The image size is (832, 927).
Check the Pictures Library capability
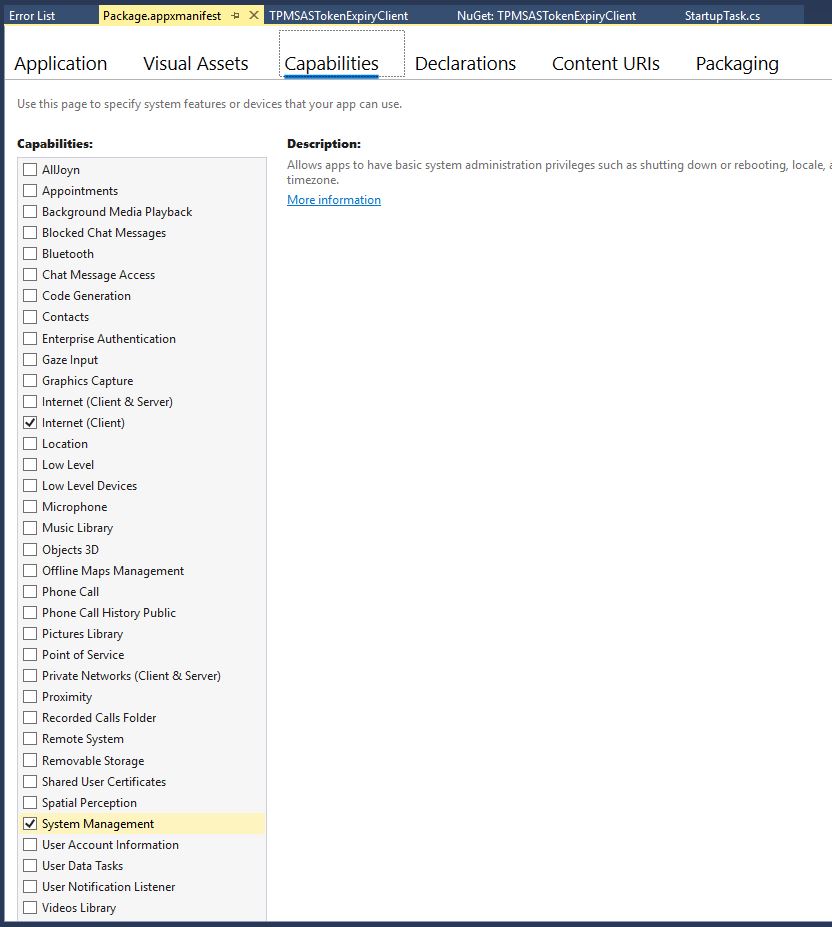click(x=30, y=634)
